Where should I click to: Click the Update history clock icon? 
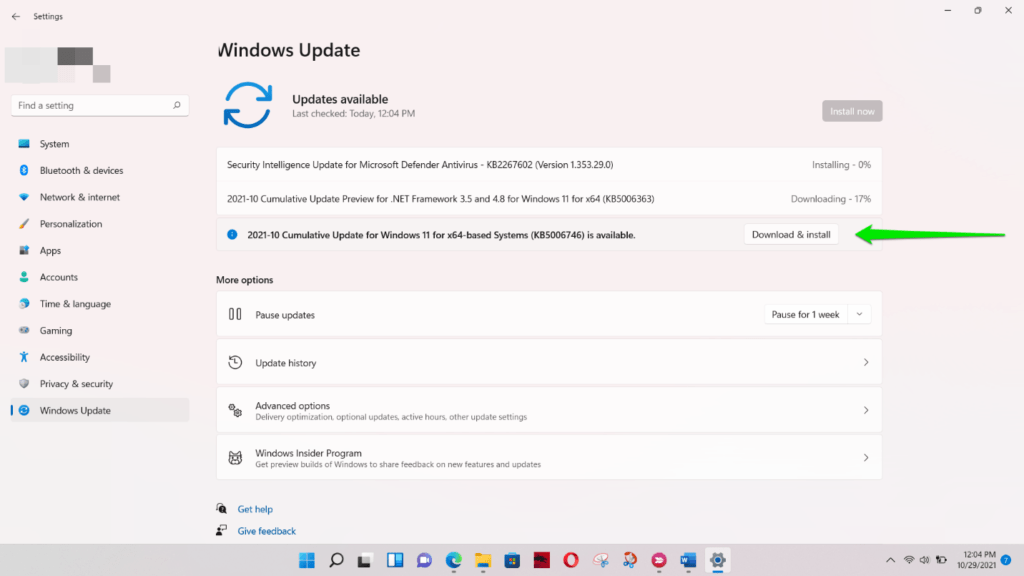[x=235, y=362]
